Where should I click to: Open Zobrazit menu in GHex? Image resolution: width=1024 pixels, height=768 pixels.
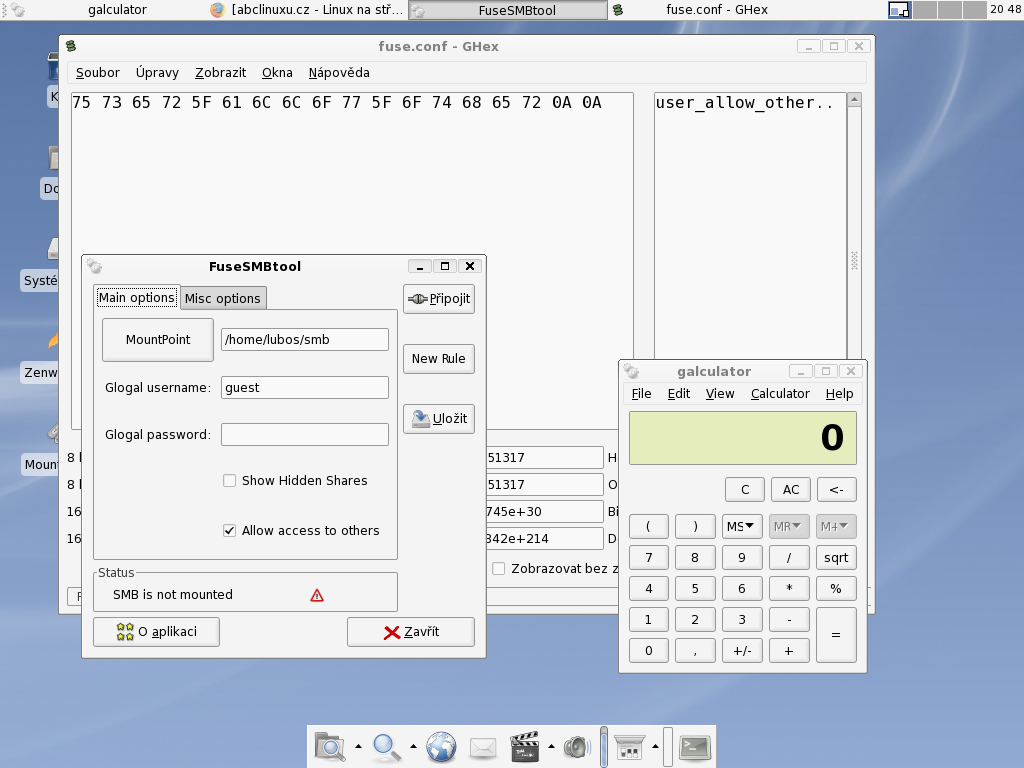(220, 72)
